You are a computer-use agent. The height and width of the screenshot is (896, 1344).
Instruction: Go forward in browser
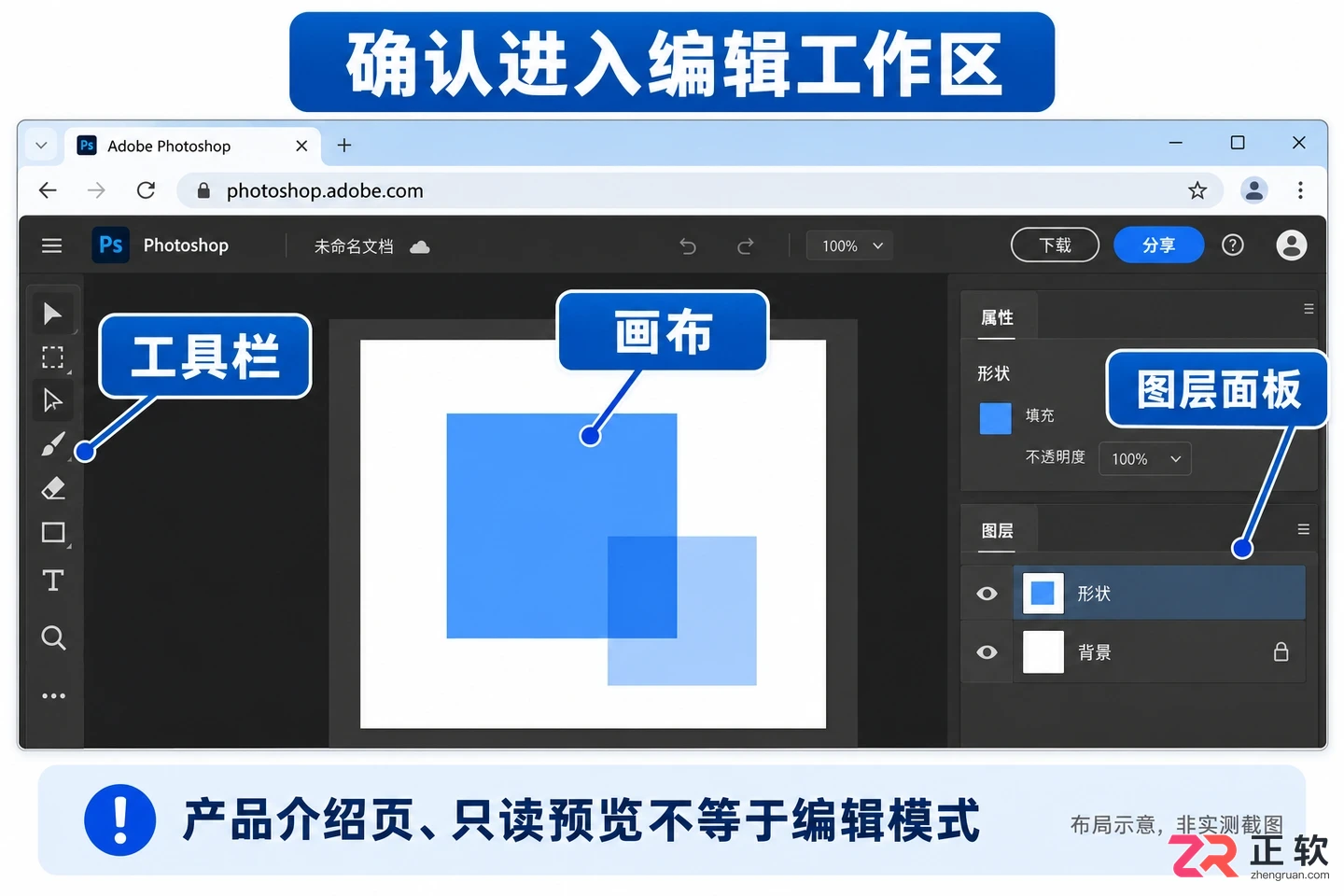96,190
